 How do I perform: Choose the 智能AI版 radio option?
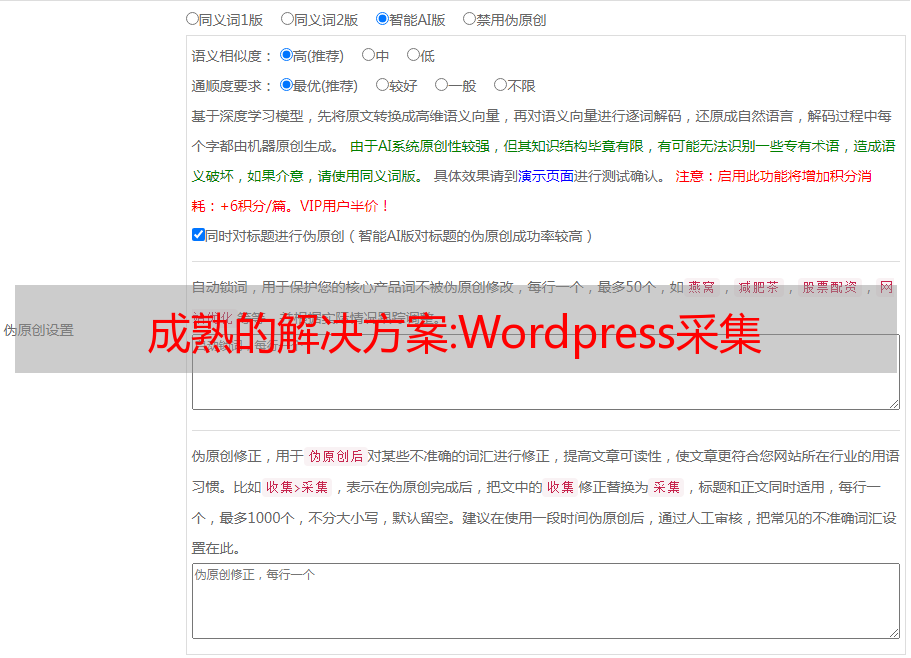coord(382,19)
